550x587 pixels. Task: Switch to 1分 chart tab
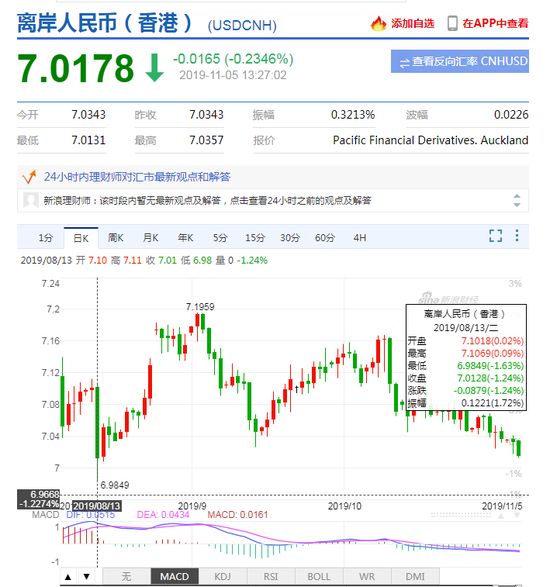pos(45,238)
